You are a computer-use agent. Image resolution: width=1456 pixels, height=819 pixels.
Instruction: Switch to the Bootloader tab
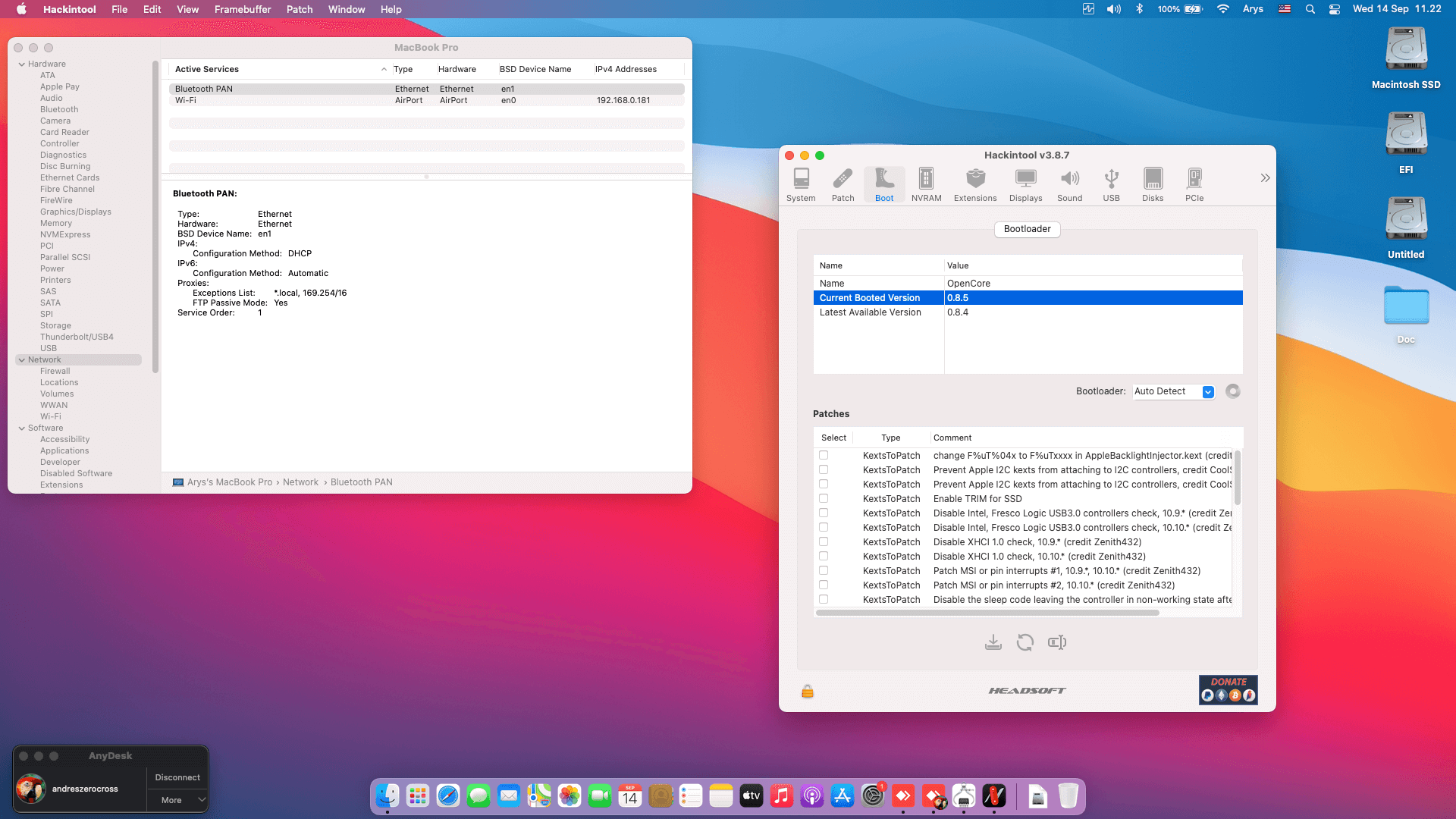[x=1027, y=229]
